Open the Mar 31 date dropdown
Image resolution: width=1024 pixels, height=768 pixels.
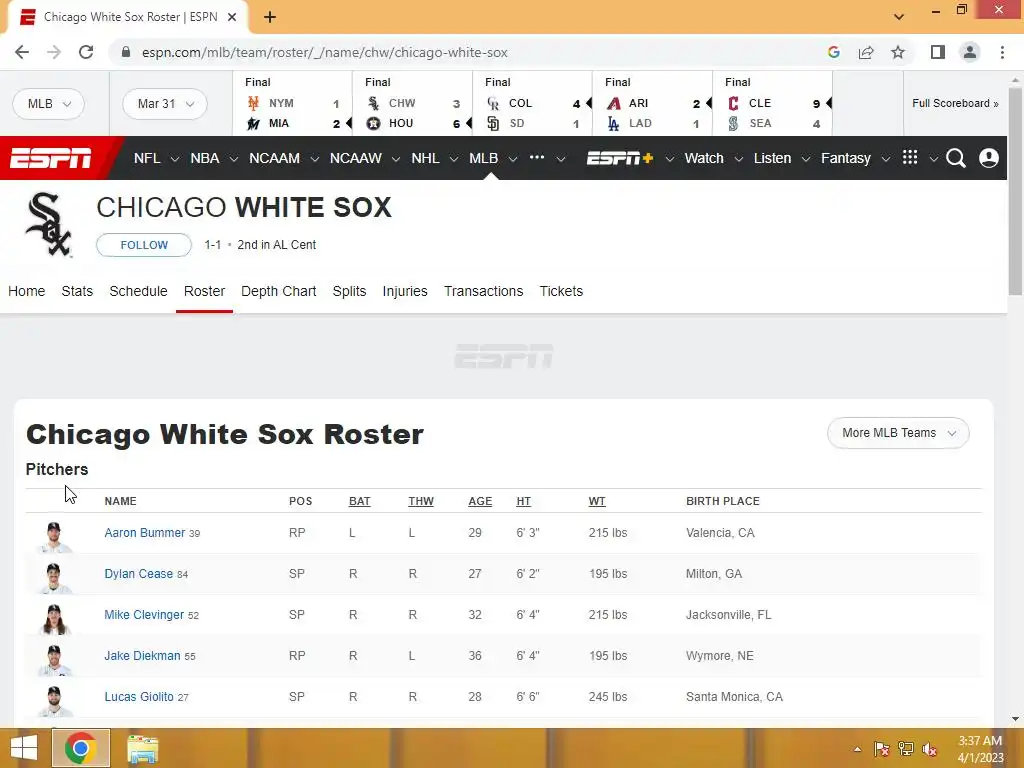[165, 104]
